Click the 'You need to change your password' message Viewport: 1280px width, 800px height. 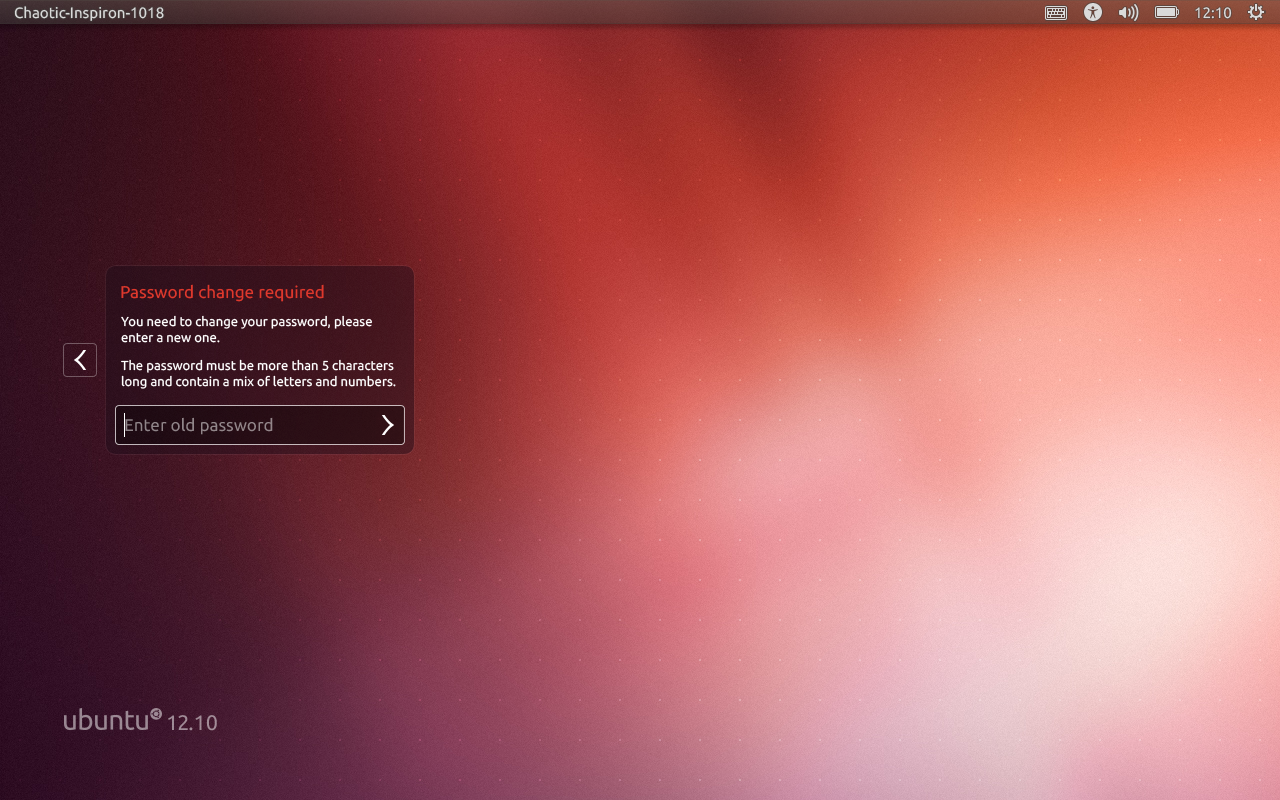(246, 330)
